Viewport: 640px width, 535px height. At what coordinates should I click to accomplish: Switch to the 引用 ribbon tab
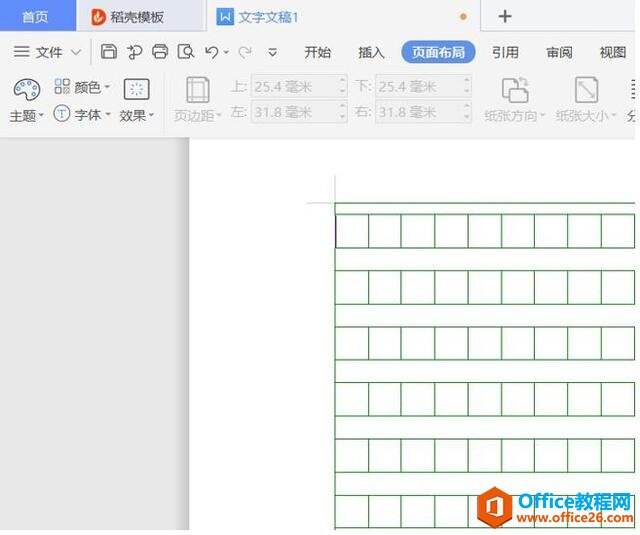[x=505, y=52]
